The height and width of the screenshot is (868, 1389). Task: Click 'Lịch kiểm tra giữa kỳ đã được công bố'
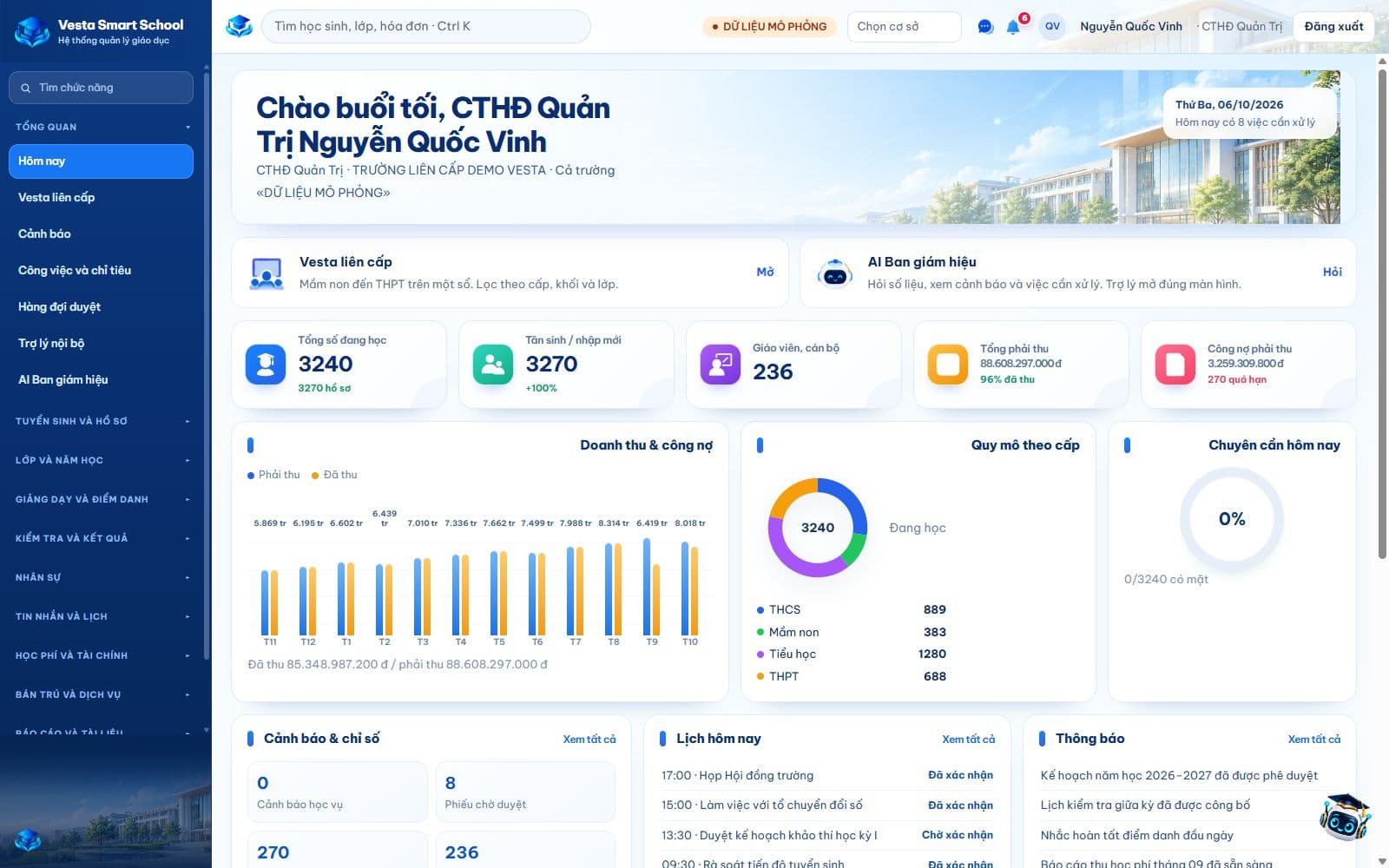[x=1145, y=806]
